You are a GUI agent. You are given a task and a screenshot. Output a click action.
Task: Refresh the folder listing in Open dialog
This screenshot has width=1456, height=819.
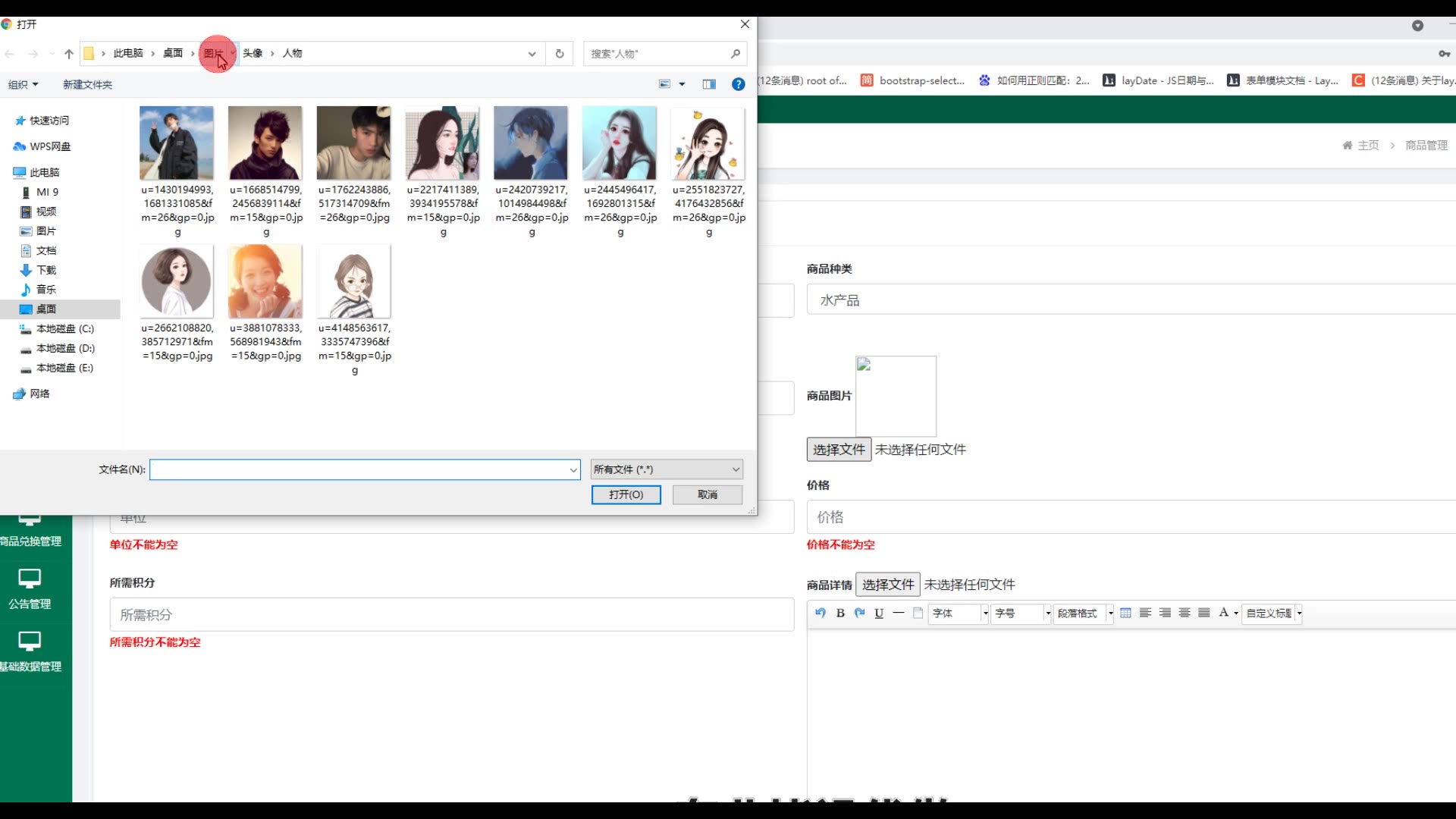(560, 54)
